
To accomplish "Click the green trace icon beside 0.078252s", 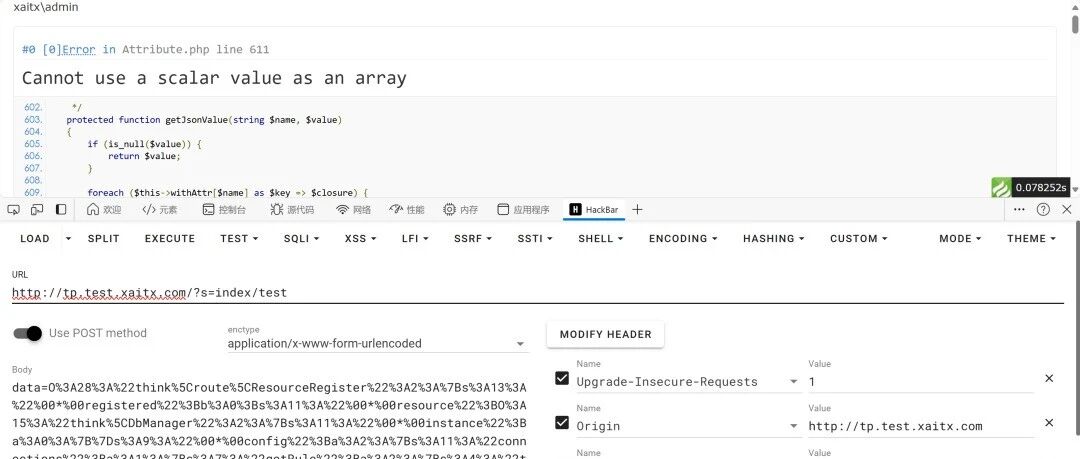I will (x=1001, y=187).
